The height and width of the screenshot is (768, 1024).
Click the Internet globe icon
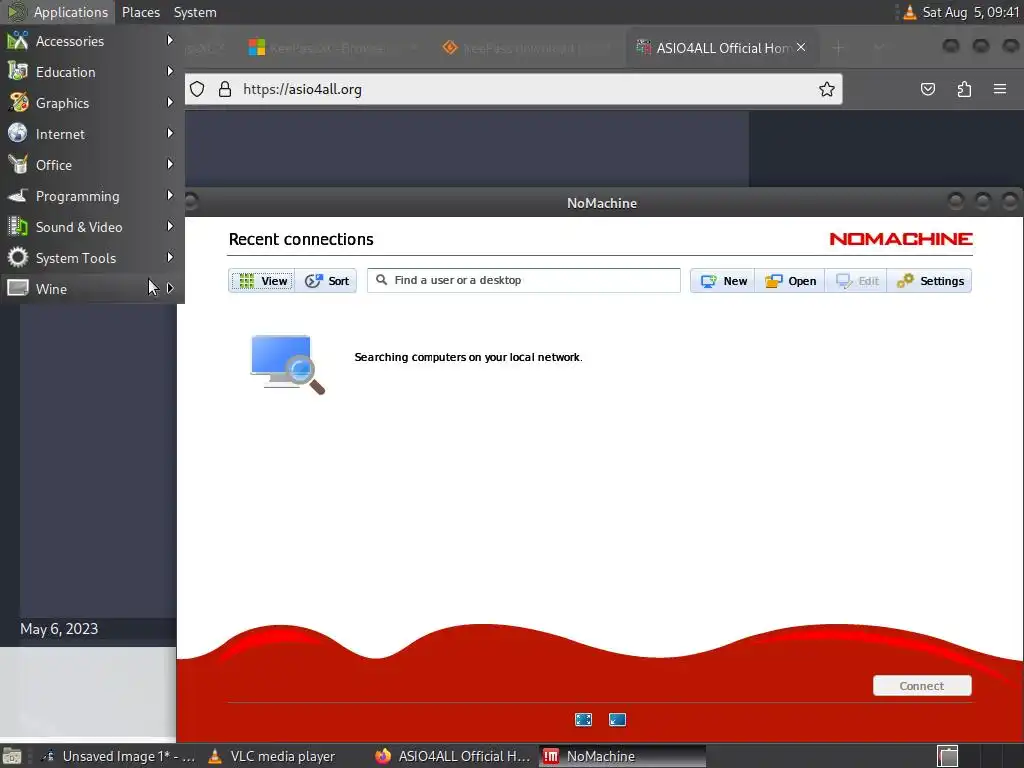tap(18, 133)
